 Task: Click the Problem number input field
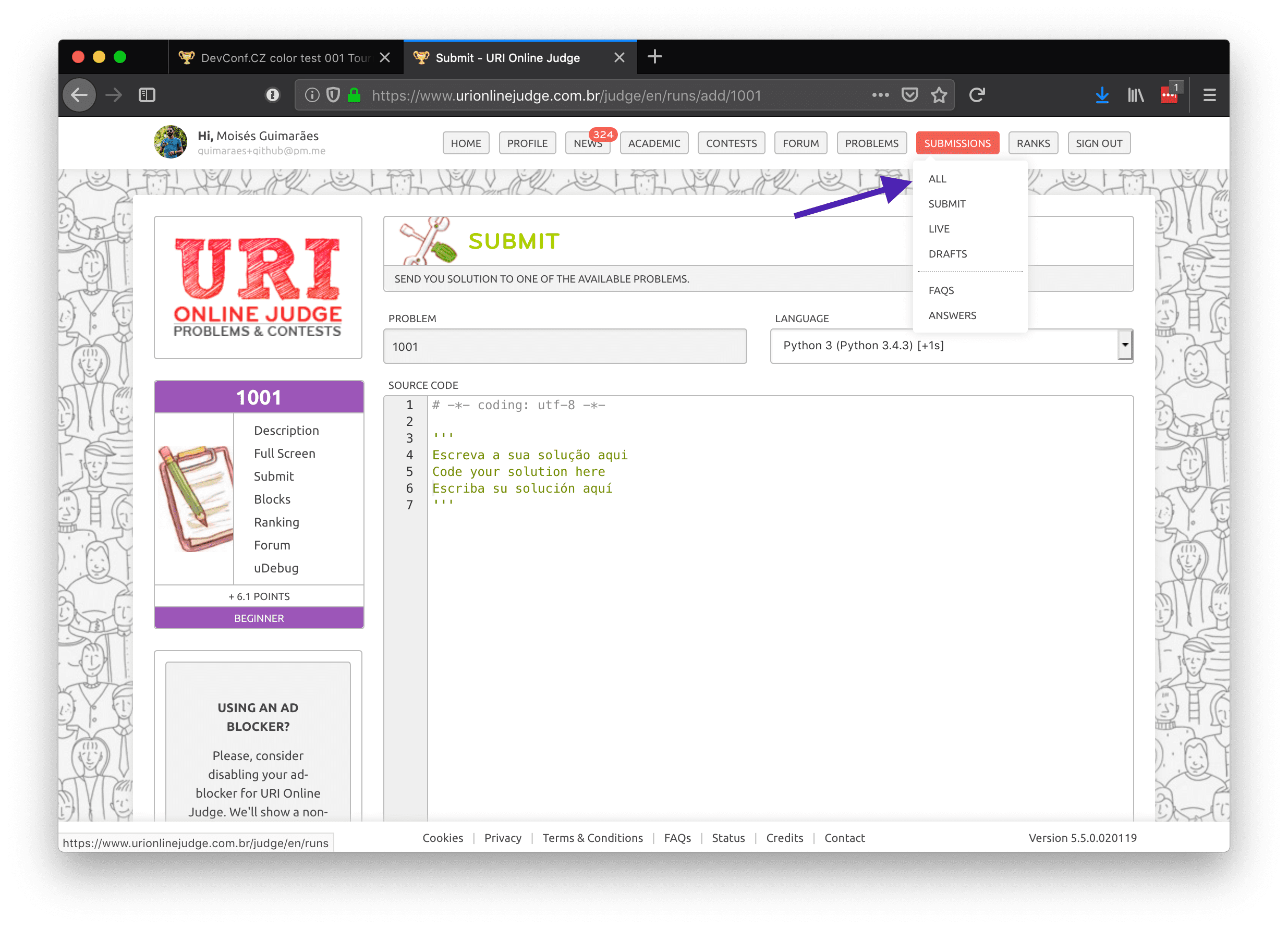[x=565, y=346]
